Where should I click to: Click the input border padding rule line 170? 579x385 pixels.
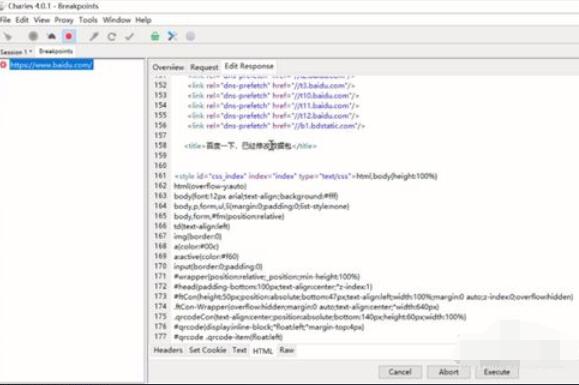click(x=218, y=267)
